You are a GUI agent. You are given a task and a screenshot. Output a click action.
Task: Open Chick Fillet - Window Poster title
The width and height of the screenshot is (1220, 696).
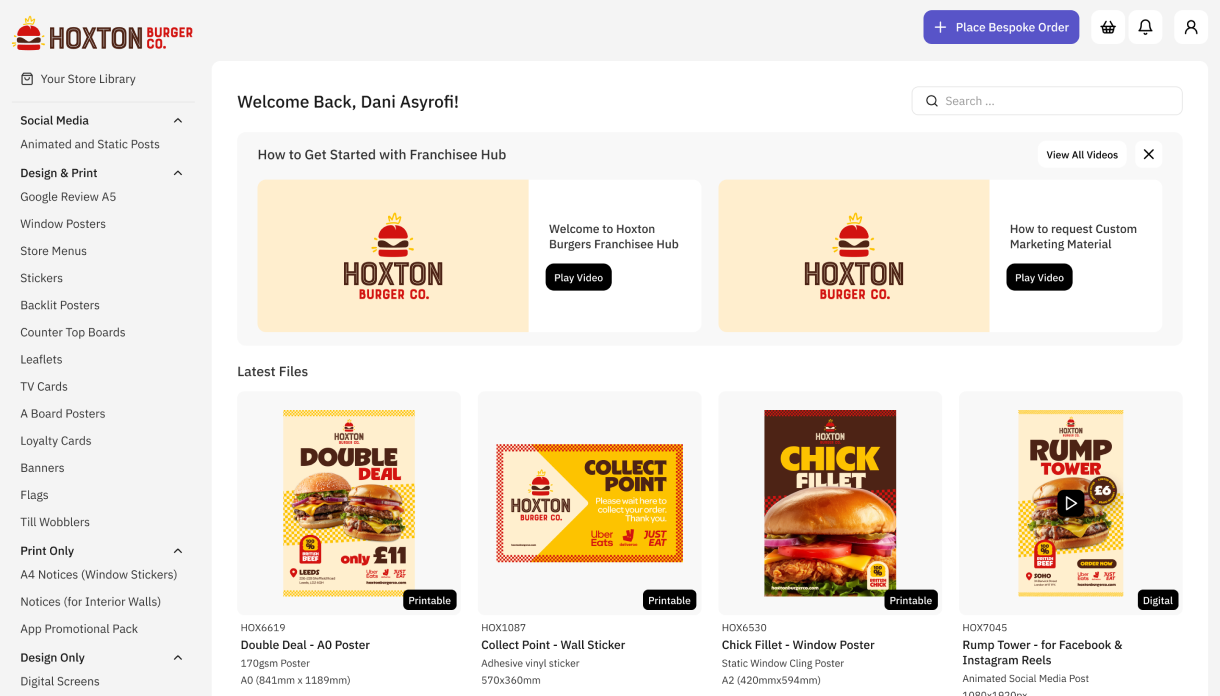coord(798,645)
